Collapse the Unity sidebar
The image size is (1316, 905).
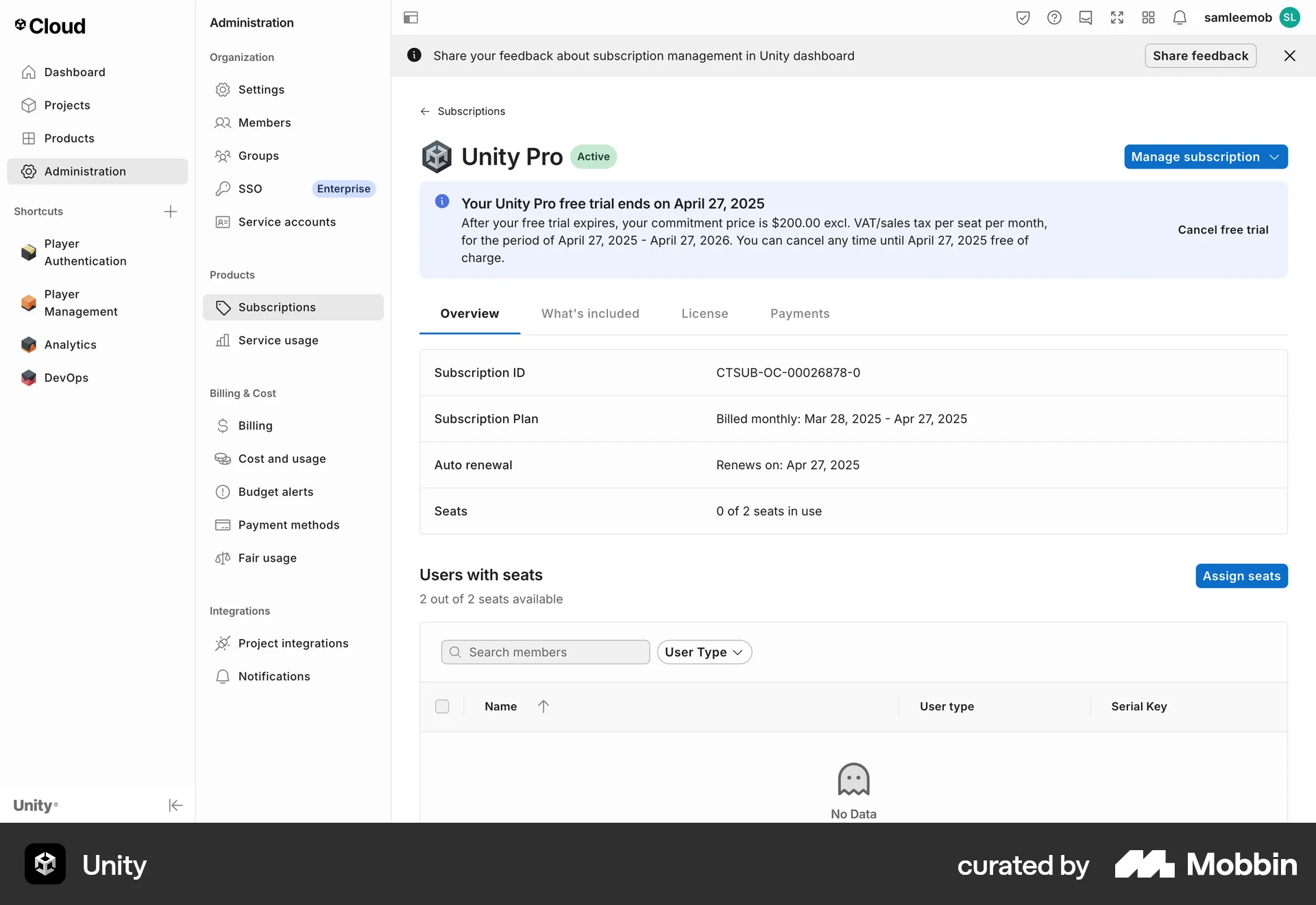175,806
